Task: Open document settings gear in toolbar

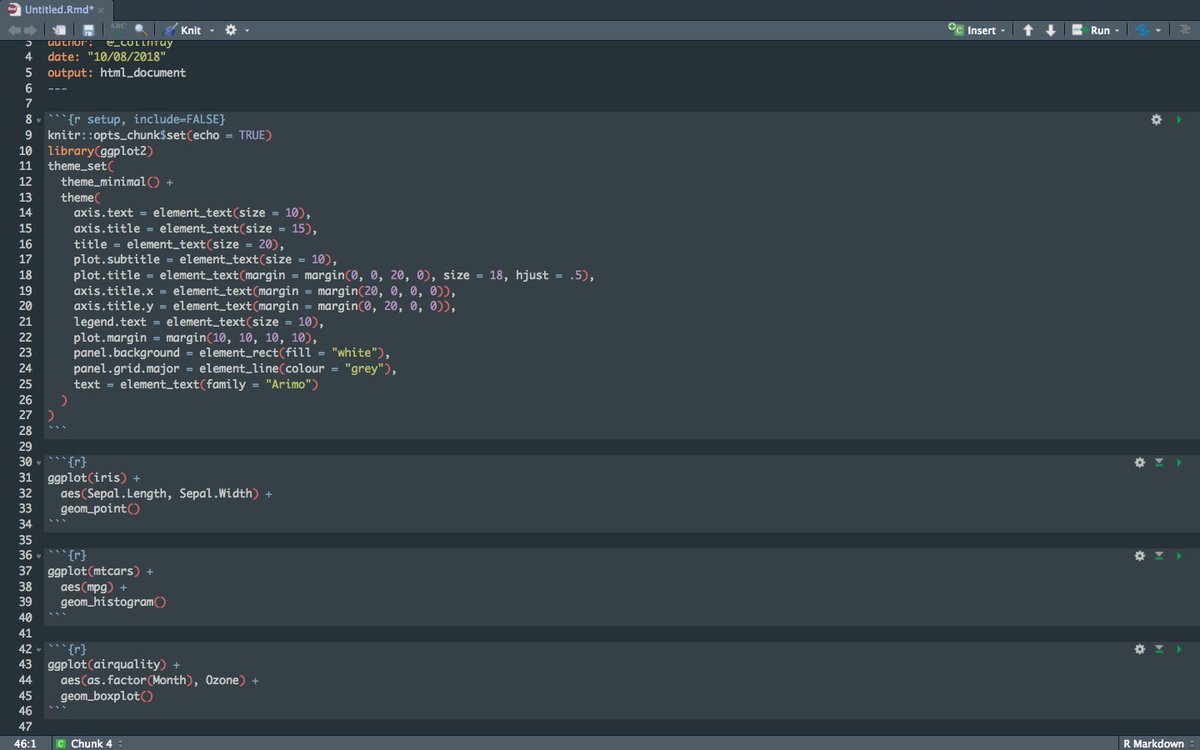Action: point(230,30)
